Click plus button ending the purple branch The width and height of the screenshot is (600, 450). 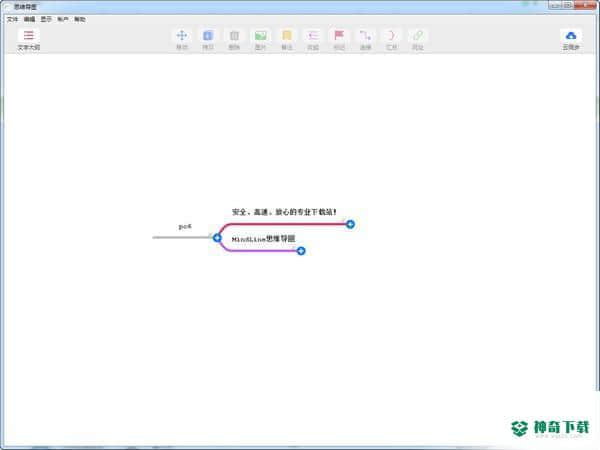[x=301, y=251]
